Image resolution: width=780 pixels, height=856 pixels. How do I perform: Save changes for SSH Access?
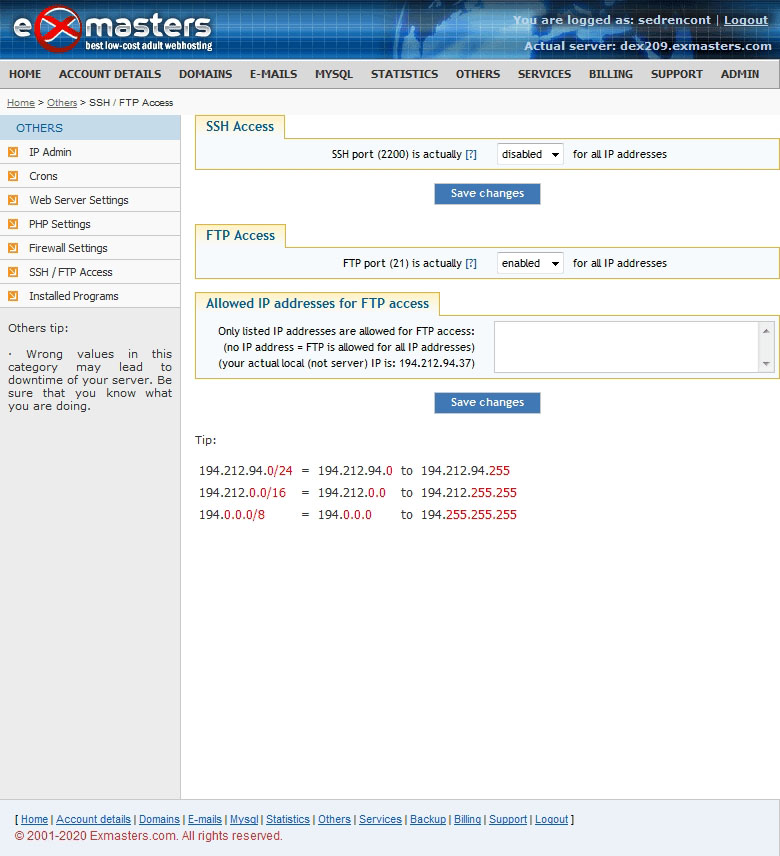click(x=487, y=193)
